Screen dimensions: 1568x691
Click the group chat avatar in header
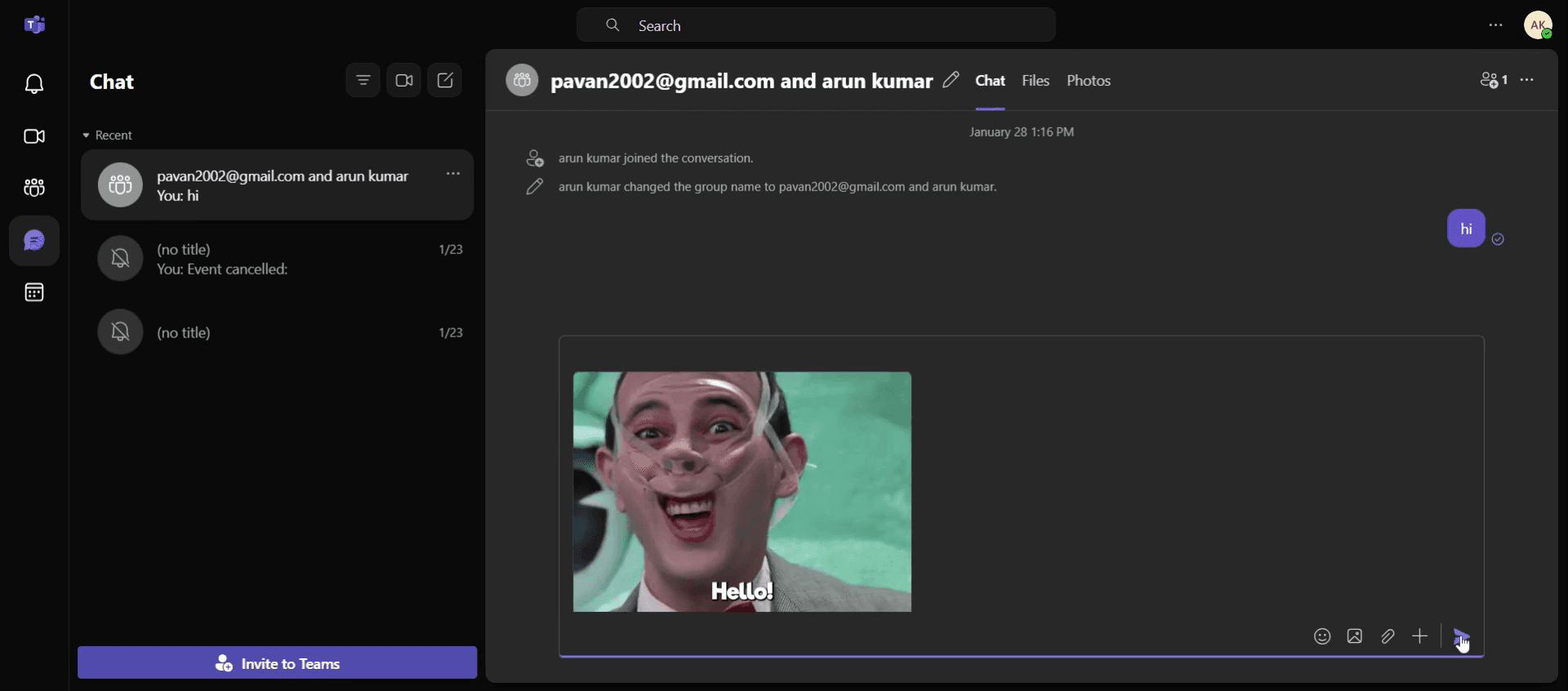523,80
